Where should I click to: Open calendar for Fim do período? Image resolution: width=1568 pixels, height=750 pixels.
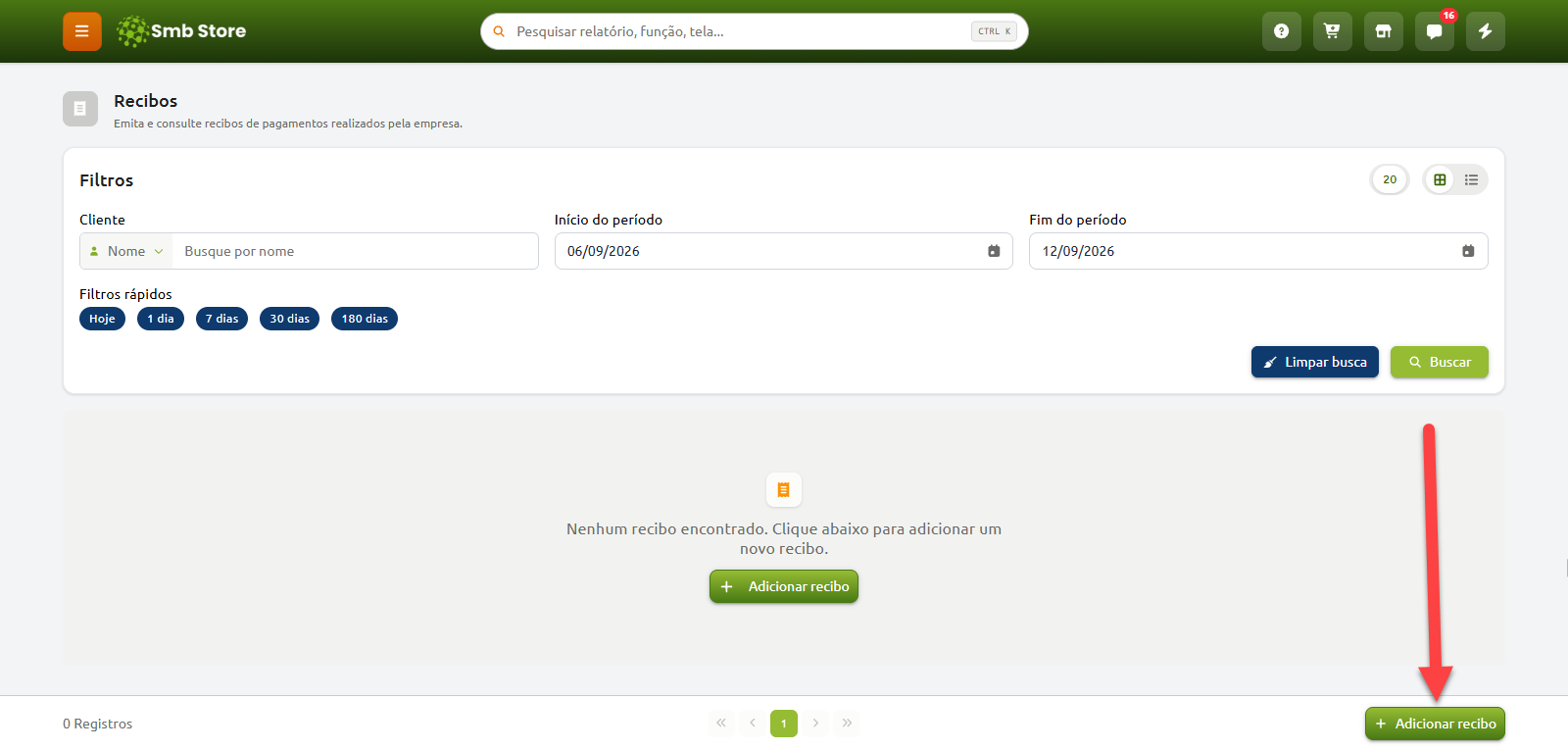click(1468, 251)
